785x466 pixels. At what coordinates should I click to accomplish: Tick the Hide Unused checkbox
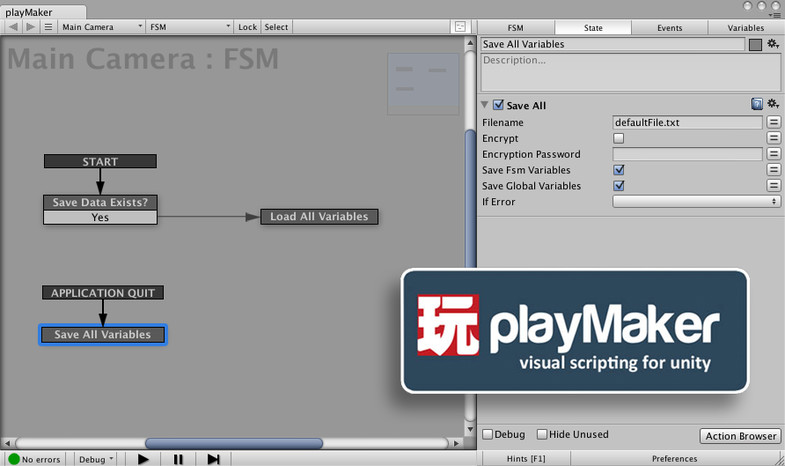(542, 434)
